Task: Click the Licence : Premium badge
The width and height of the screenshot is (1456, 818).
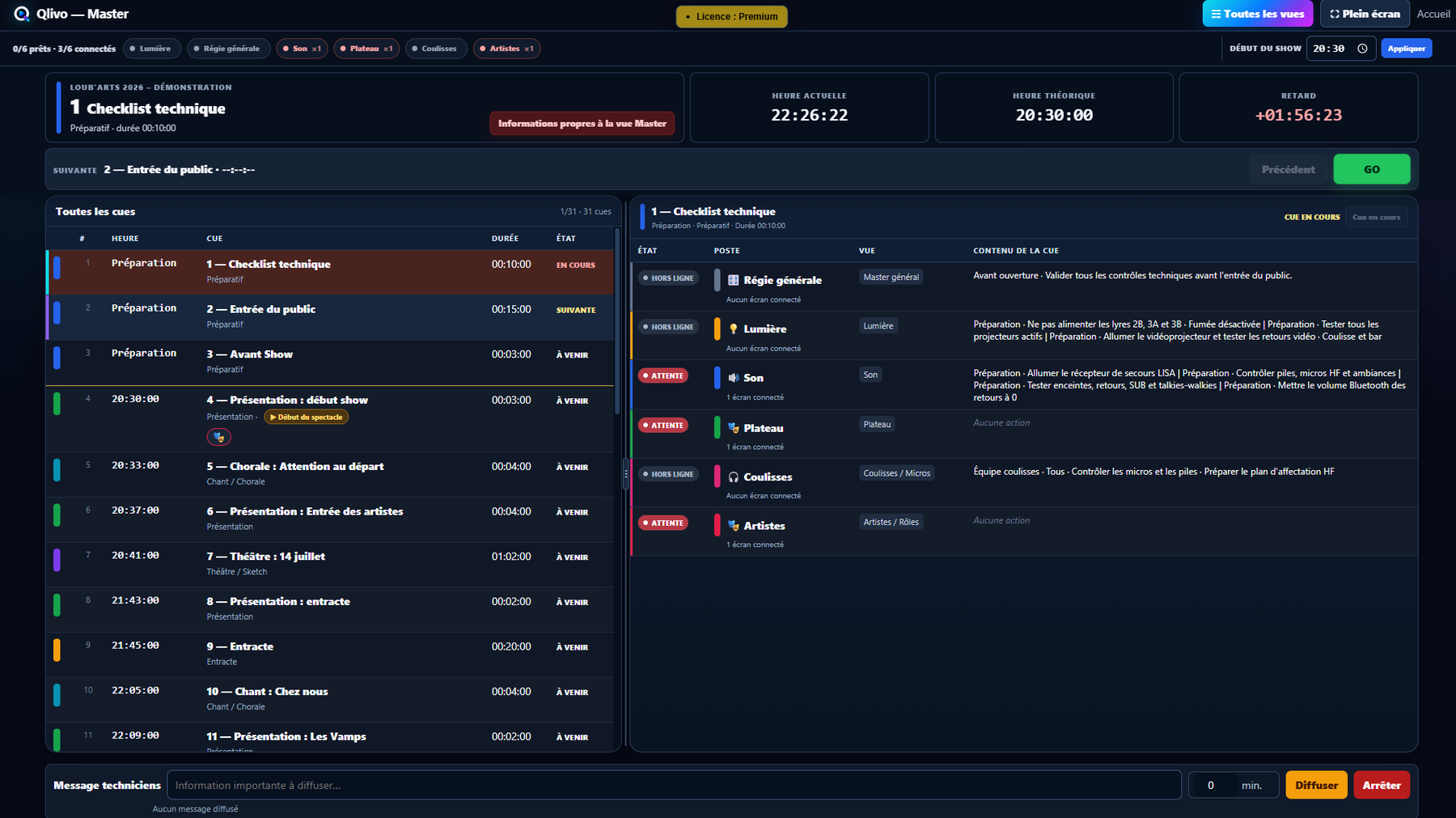Action: click(732, 16)
